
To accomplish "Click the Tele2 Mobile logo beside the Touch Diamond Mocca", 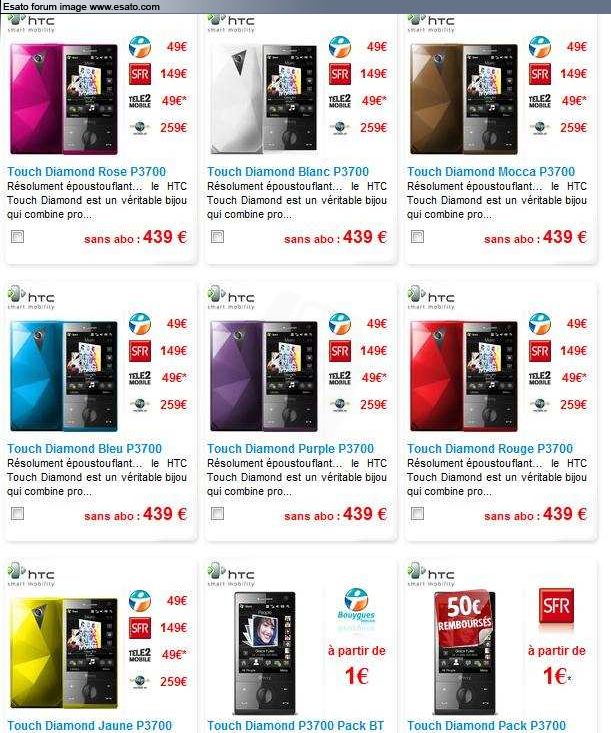I will (x=539, y=101).
